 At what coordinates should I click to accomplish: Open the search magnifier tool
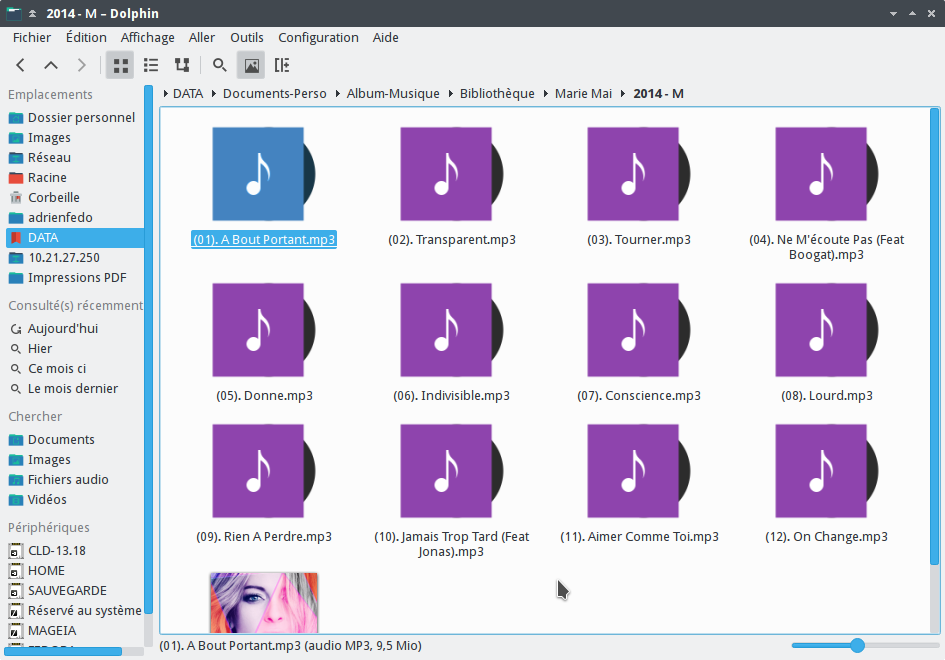[x=220, y=65]
